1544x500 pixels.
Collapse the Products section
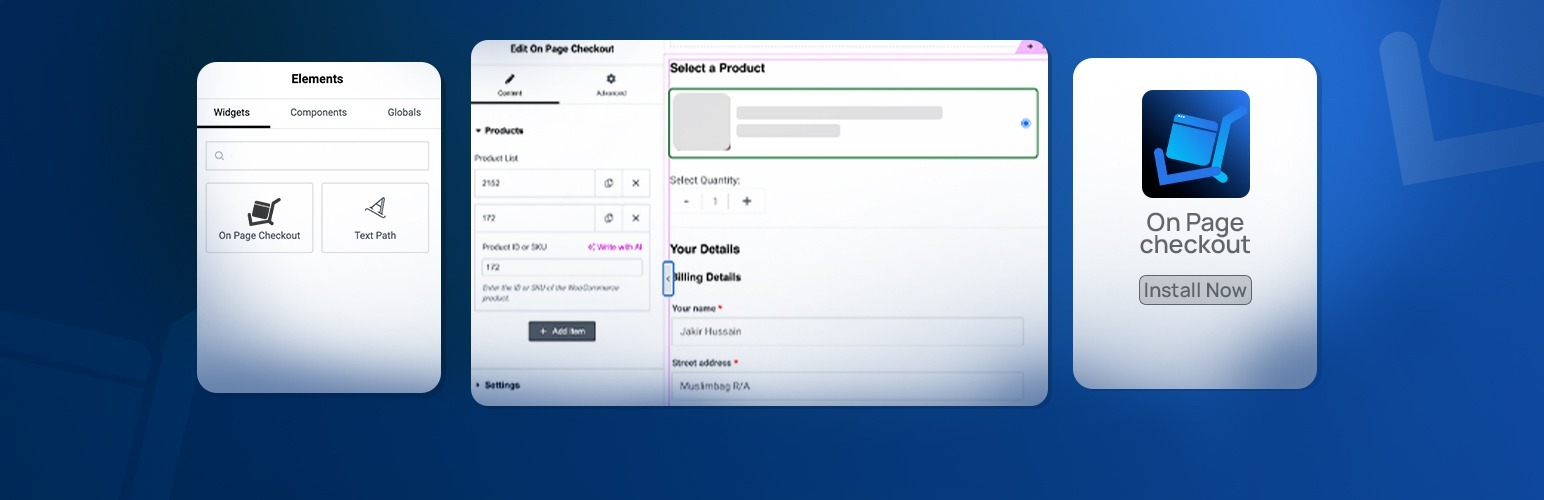point(500,131)
